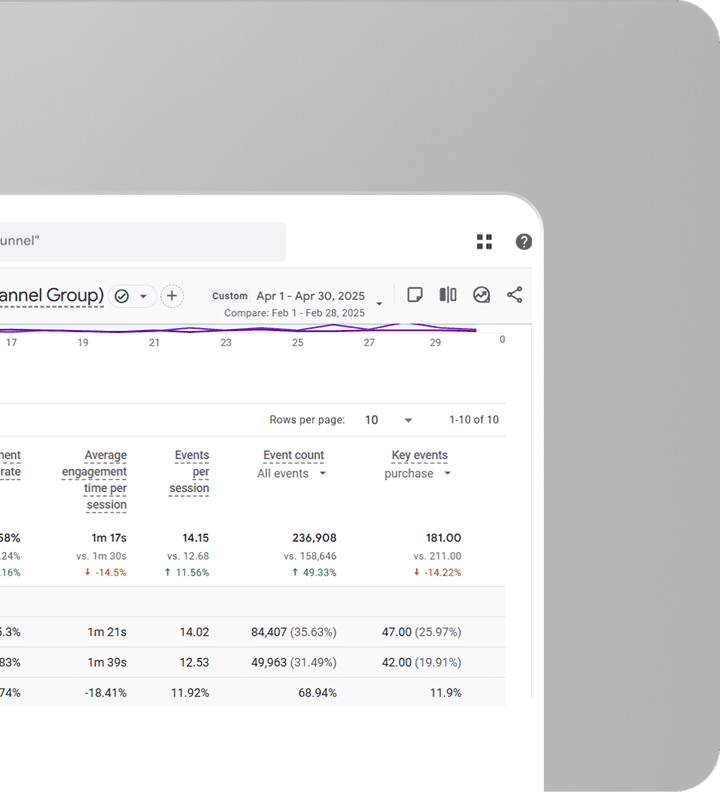
Task: Open the purchase key events dropdown
Action: click(x=417, y=473)
